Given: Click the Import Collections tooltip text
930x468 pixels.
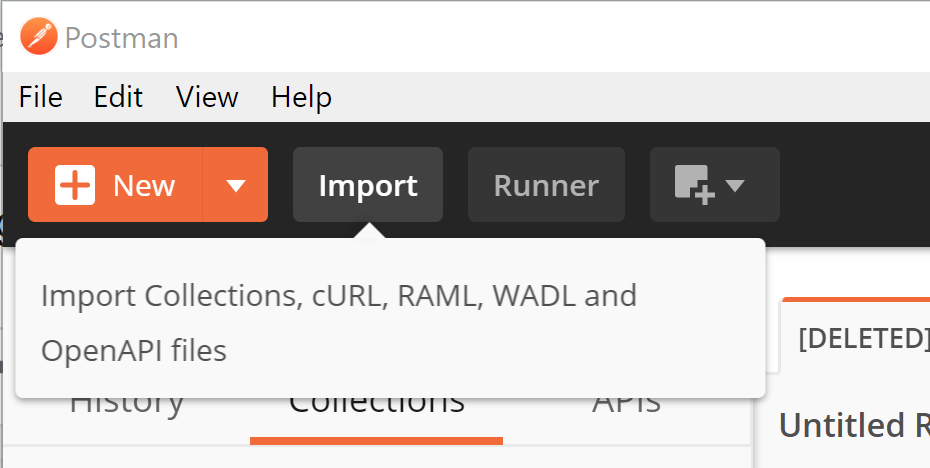Looking at the screenshot, I should (x=339, y=322).
